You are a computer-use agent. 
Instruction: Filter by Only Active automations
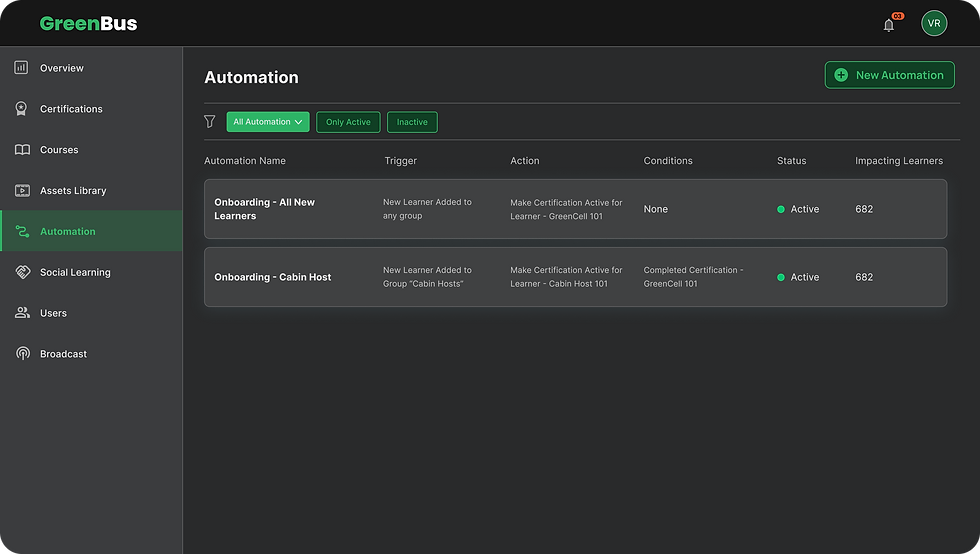tap(348, 122)
